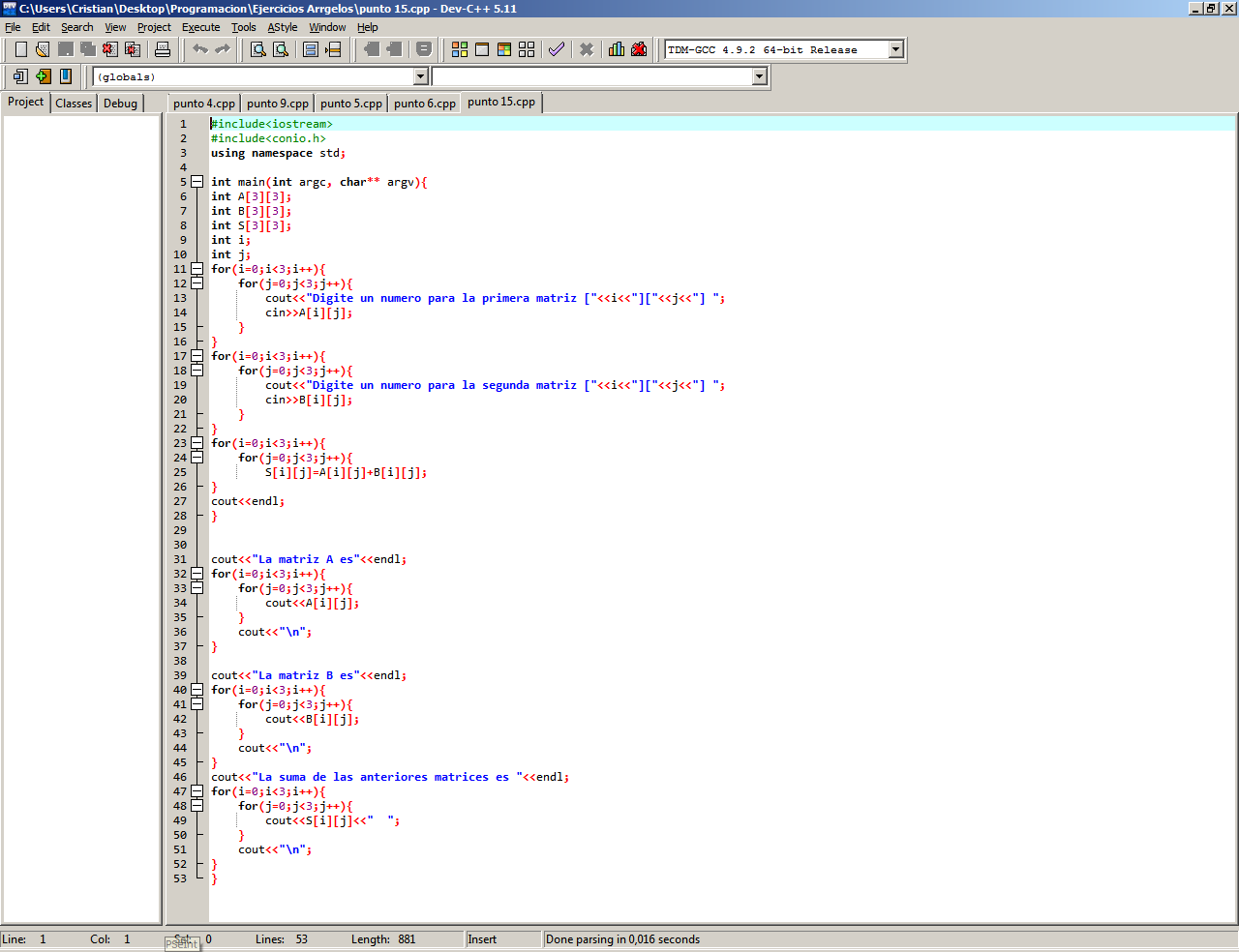Open the empty function list dropdown

tap(759, 76)
